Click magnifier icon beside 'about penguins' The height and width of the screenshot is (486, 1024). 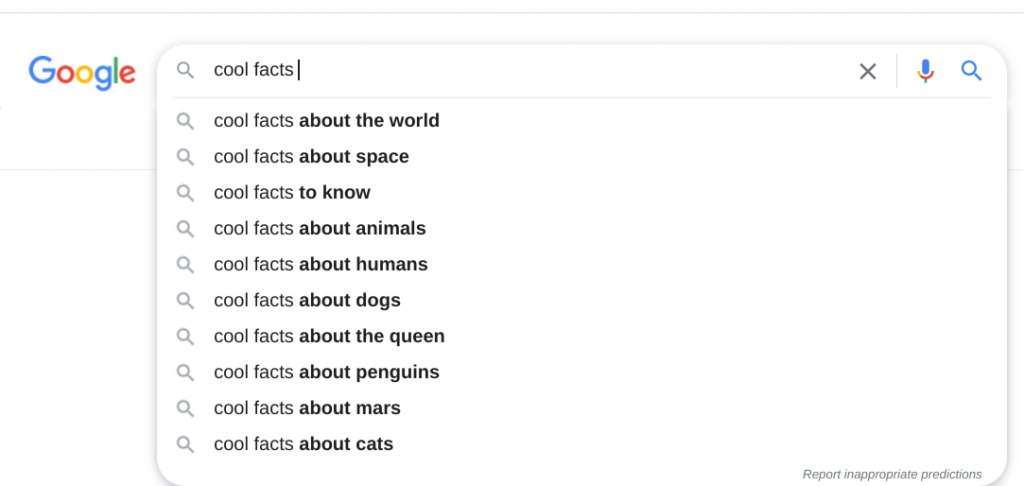pyautogui.click(x=185, y=372)
